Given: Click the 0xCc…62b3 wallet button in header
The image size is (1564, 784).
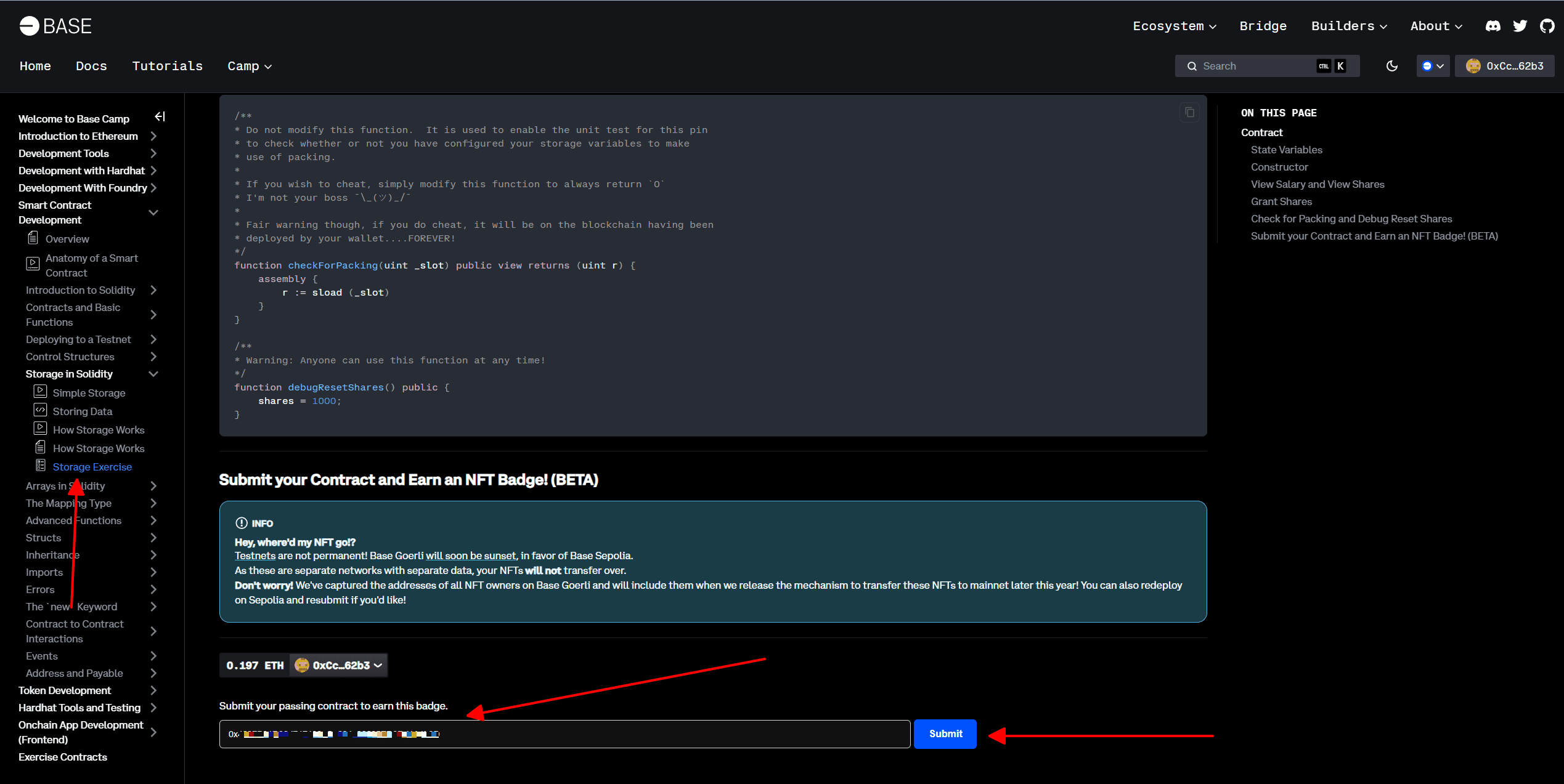Looking at the screenshot, I should (x=1505, y=66).
